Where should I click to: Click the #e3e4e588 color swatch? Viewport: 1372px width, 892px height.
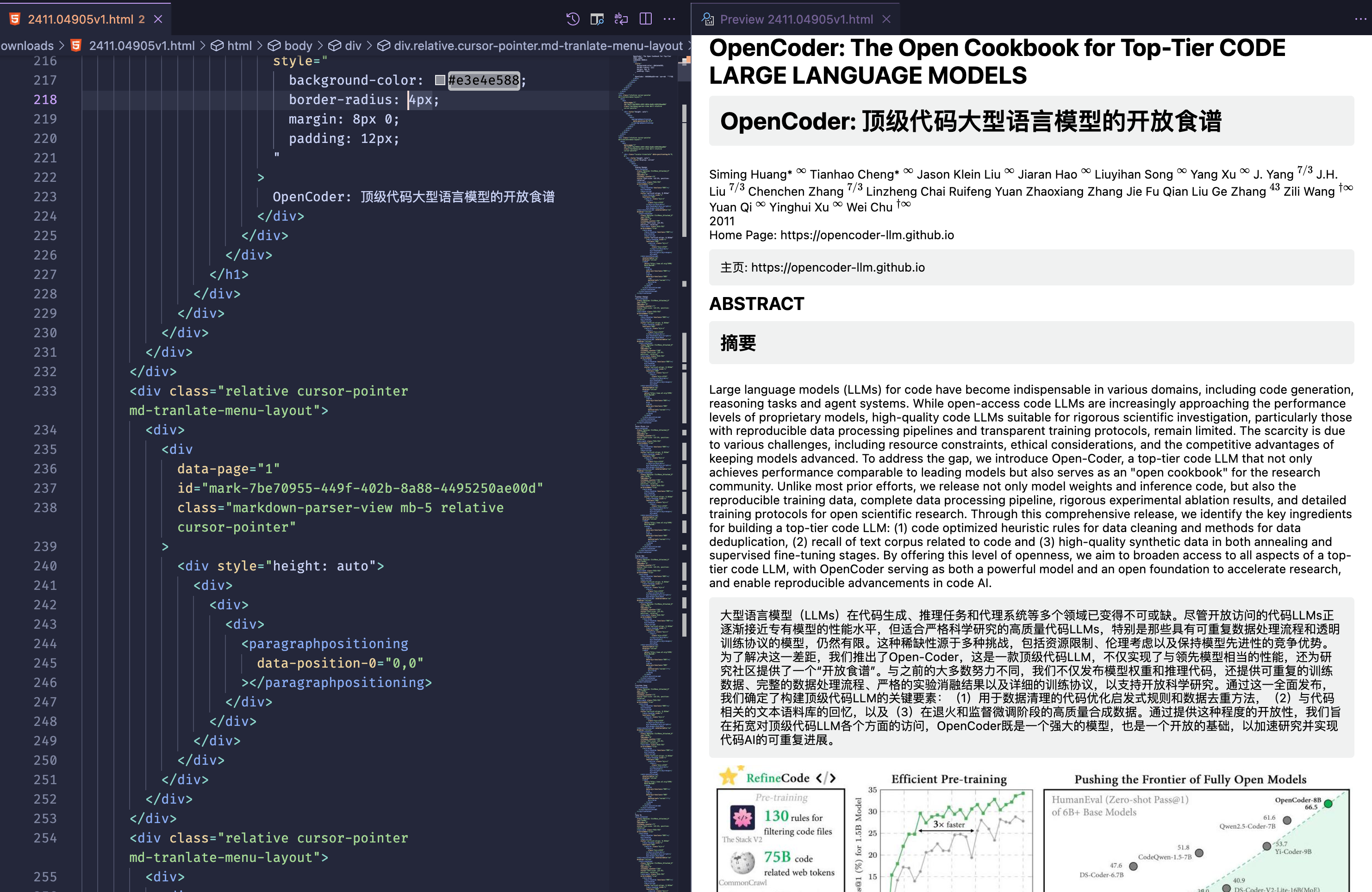point(440,80)
